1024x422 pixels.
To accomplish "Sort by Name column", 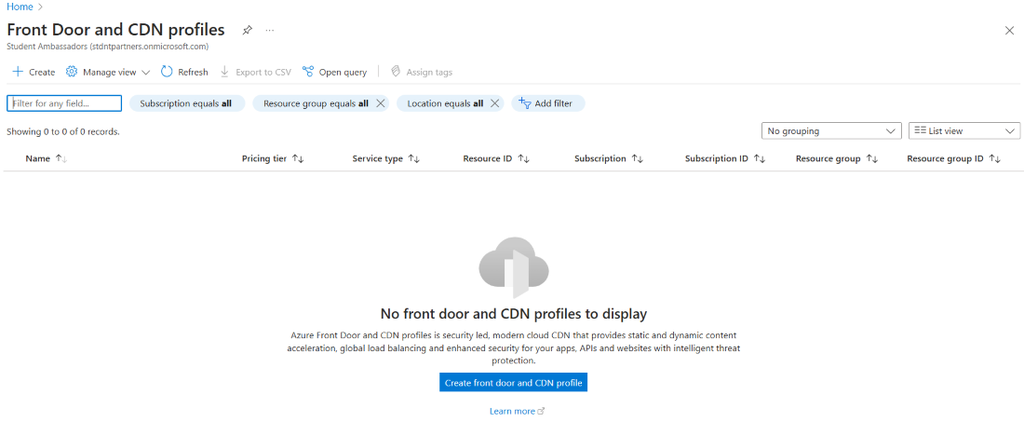I will [x=46, y=159].
